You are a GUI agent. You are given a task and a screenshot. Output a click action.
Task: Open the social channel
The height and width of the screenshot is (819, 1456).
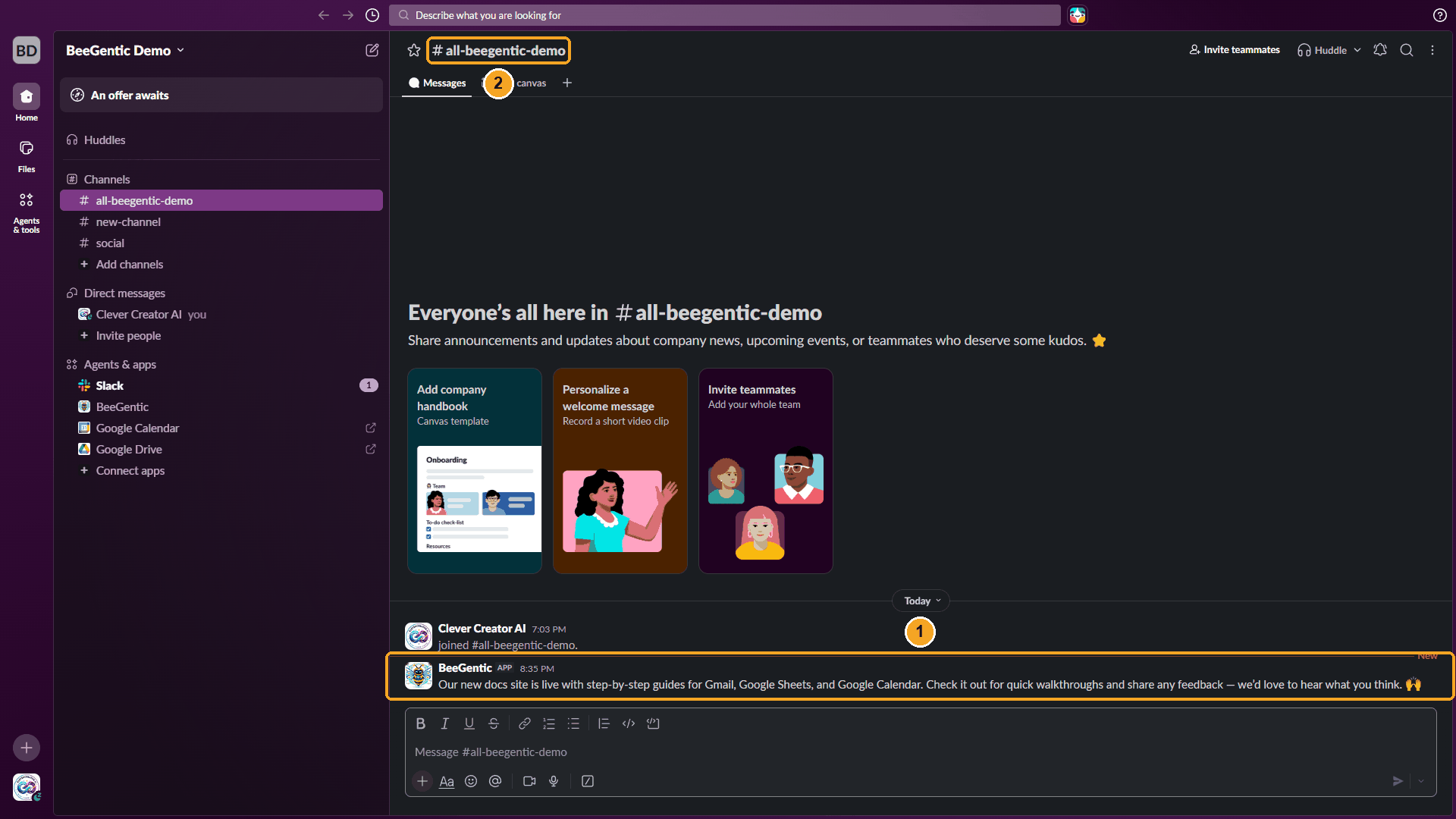click(221, 243)
